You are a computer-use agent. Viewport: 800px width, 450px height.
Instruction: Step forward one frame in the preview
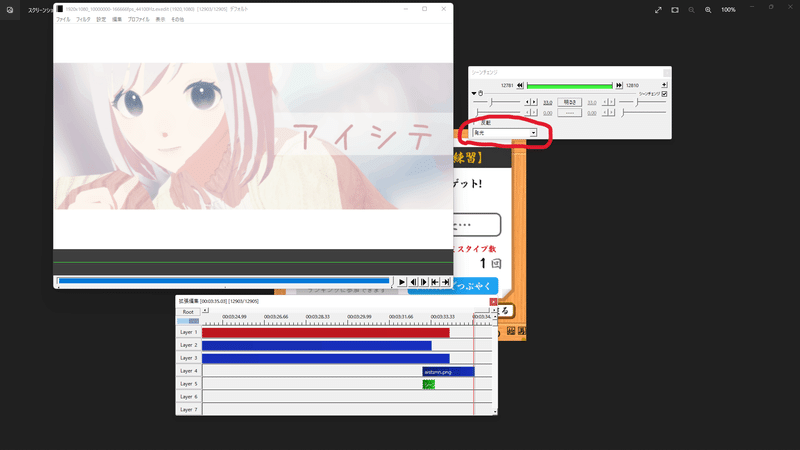click(424, 282)
